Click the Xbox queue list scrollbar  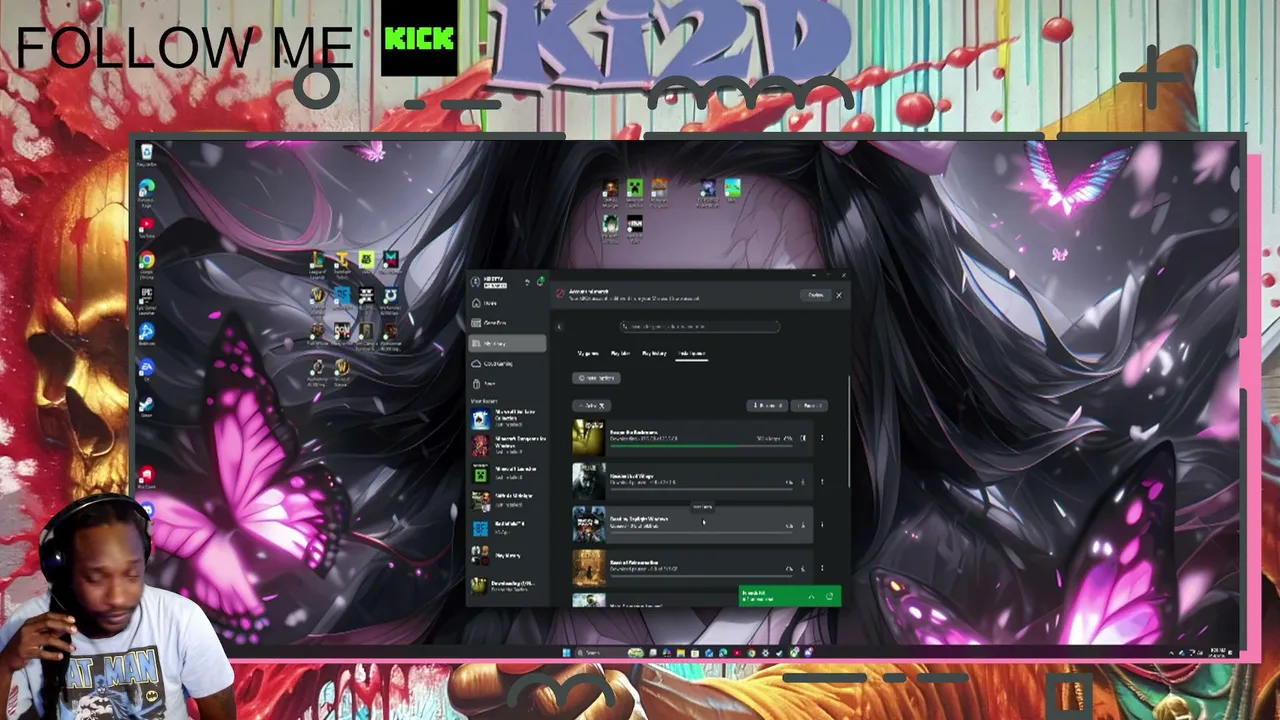click(x=849, y=430)
